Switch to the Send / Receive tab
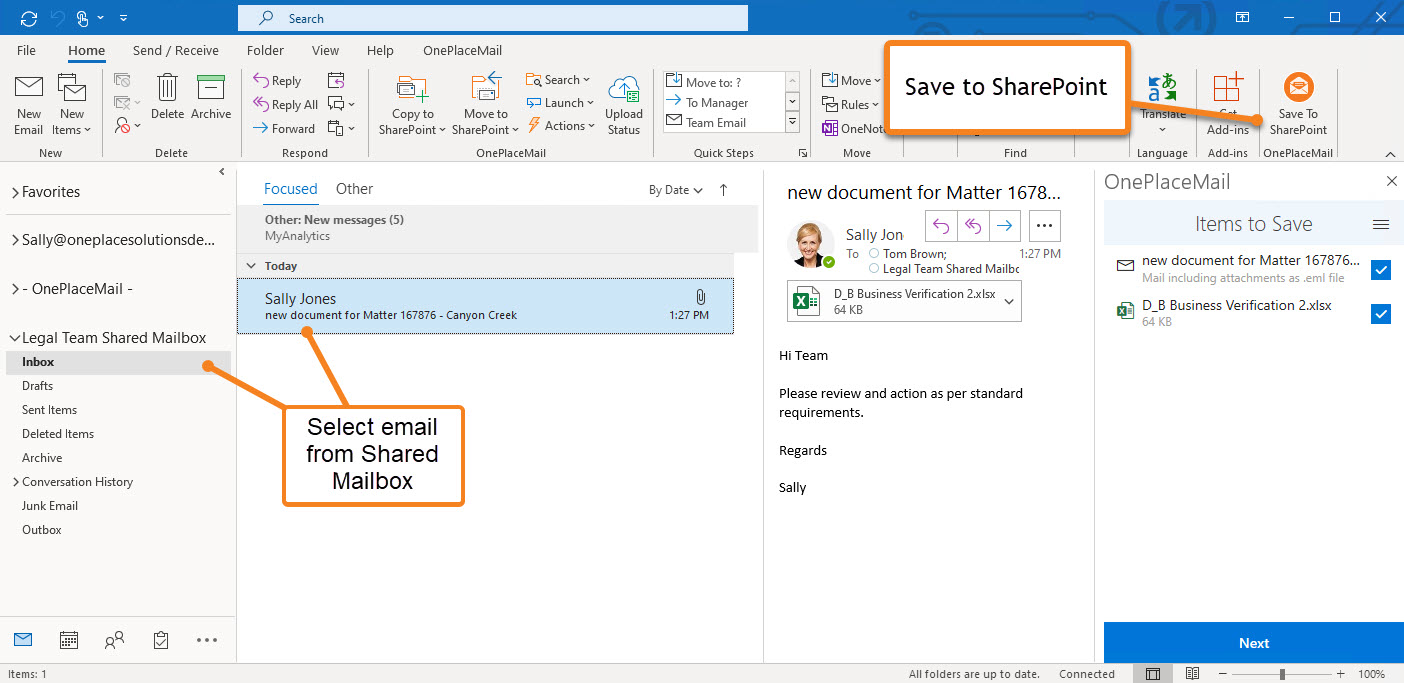The height and width of the screenshot is (683, 1404). point(176,50)
